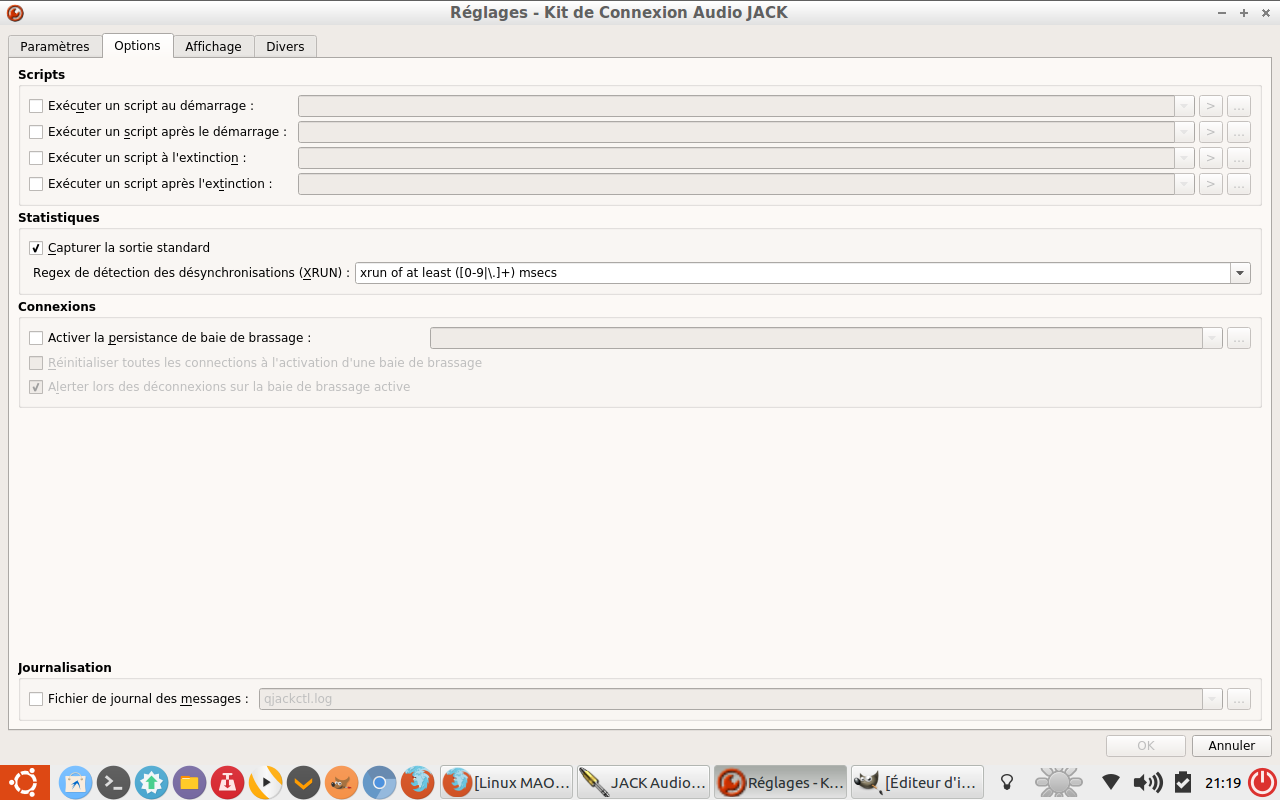
Task: Expand the startup script dropdown arrow
Action: [1185, 106]
